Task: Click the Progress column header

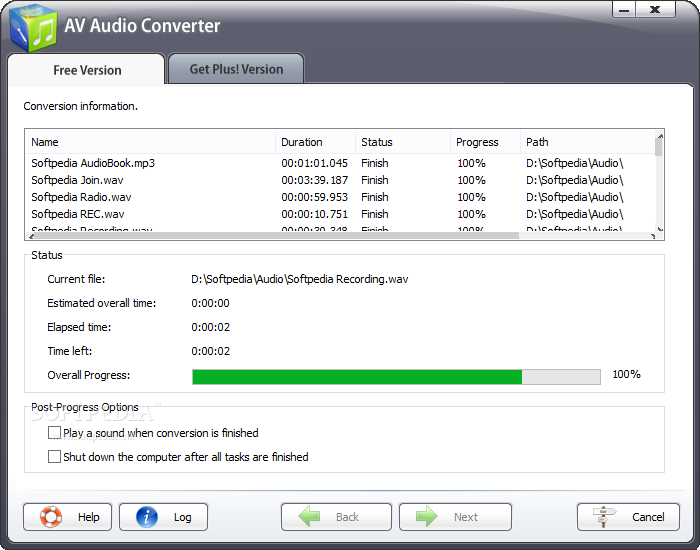Action: [485, 142]
